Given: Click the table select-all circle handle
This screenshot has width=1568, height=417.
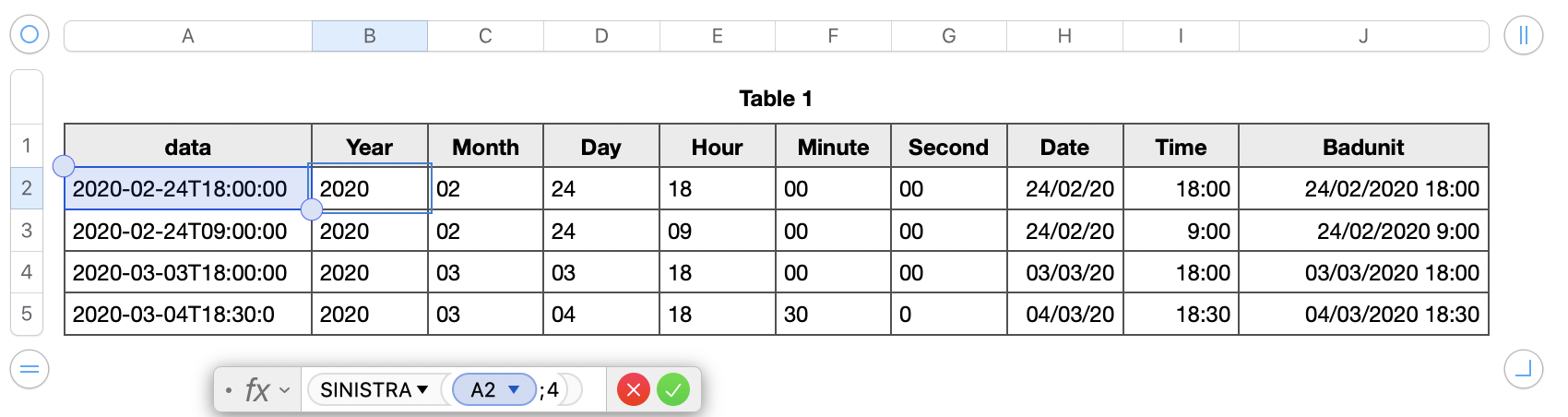Looking at the screenshot, I should [29, 35].
